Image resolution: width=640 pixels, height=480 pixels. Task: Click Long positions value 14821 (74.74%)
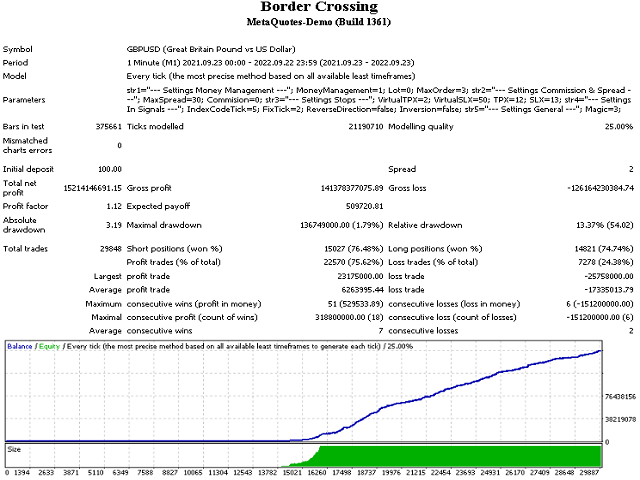[x=604, y=249]
